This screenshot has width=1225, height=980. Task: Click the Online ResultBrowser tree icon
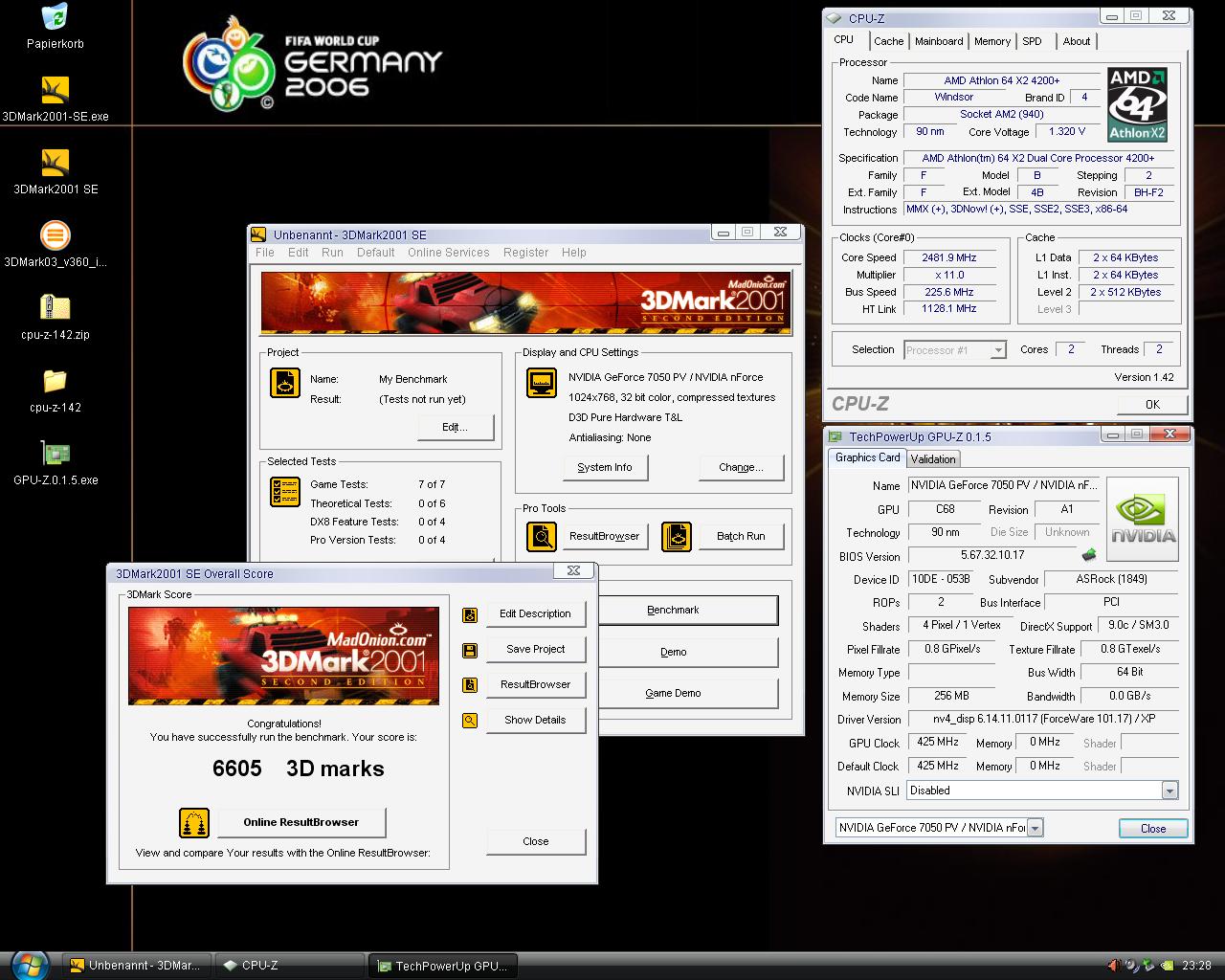pyautogui.click(x=194, y=823)
